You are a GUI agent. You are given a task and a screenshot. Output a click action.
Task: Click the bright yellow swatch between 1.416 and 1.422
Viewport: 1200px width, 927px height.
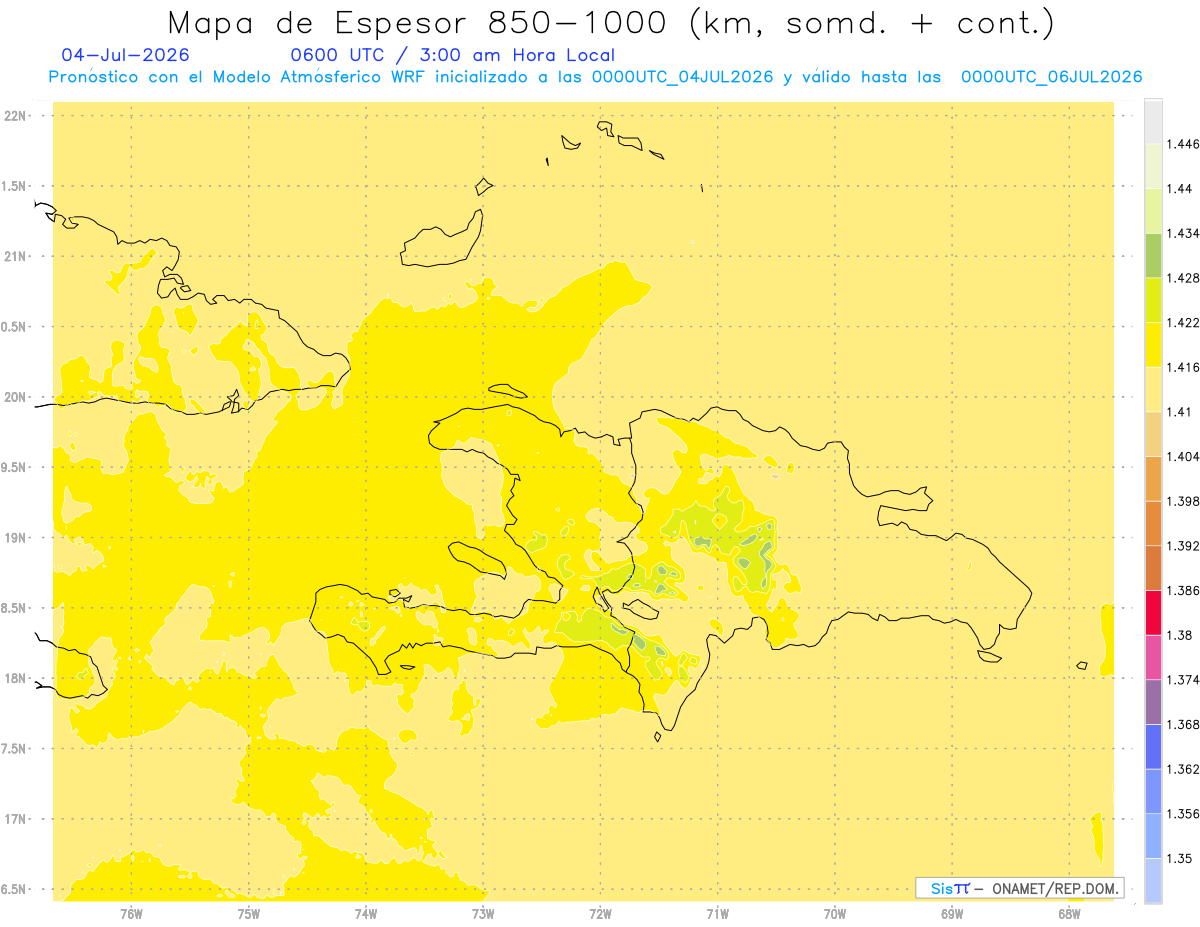tap(1153, 344)
